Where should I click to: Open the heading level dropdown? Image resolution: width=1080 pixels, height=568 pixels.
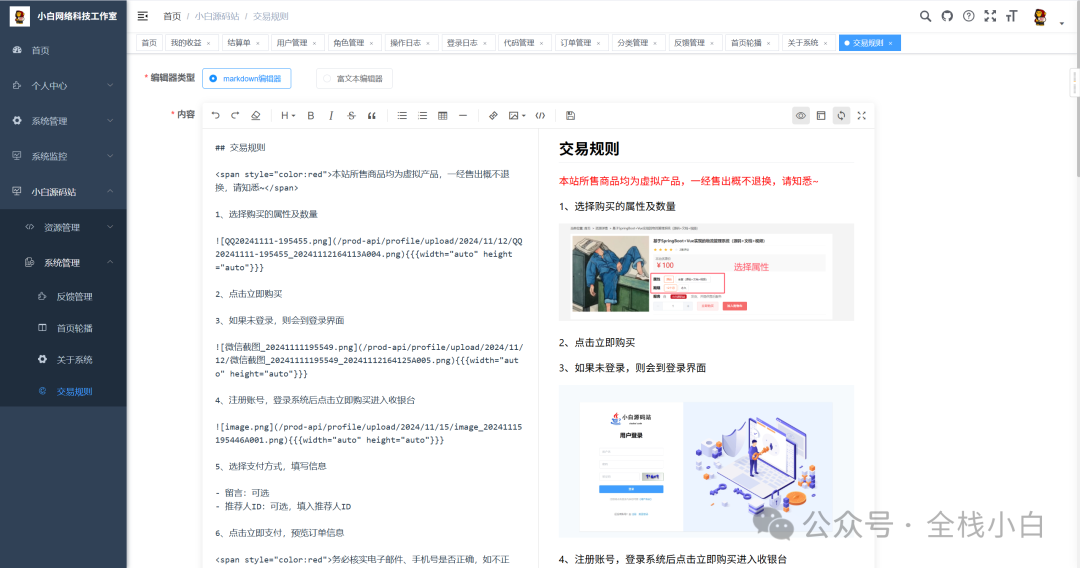(x=287, y=116)
